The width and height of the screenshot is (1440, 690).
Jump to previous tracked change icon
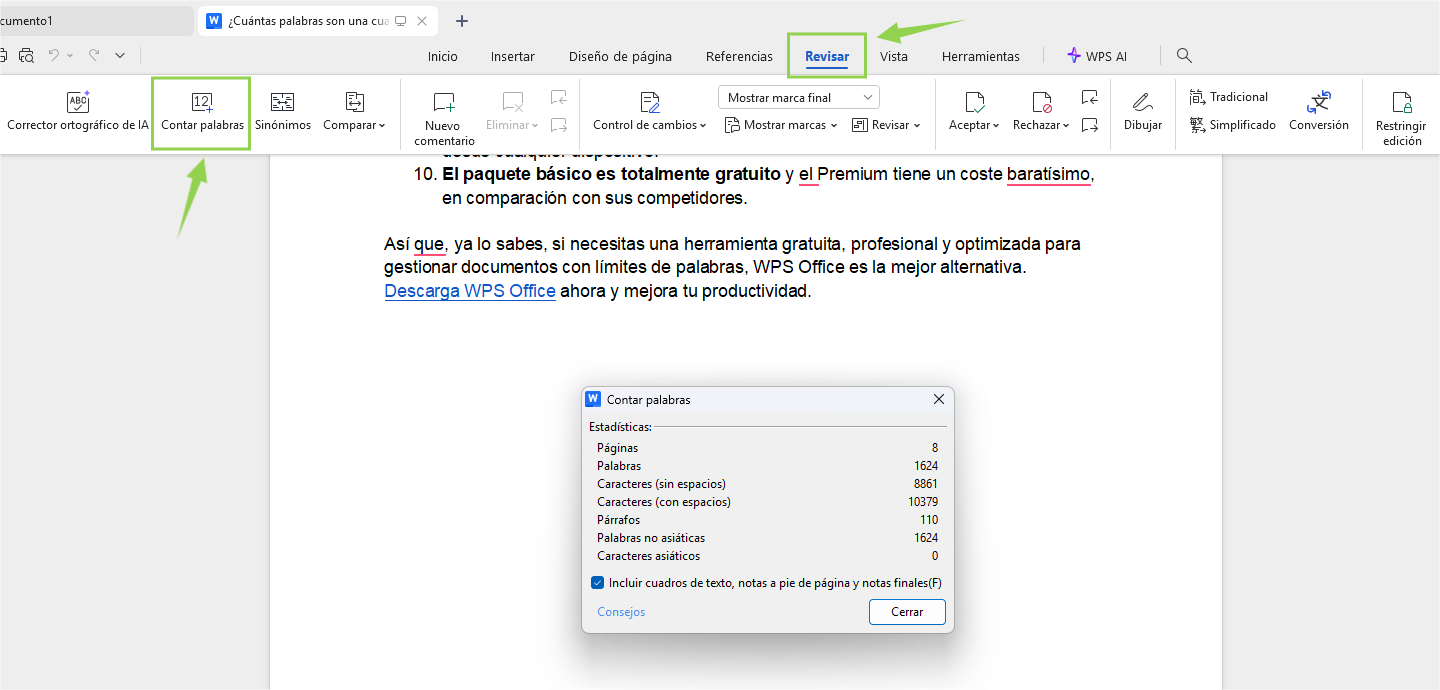1090,97
